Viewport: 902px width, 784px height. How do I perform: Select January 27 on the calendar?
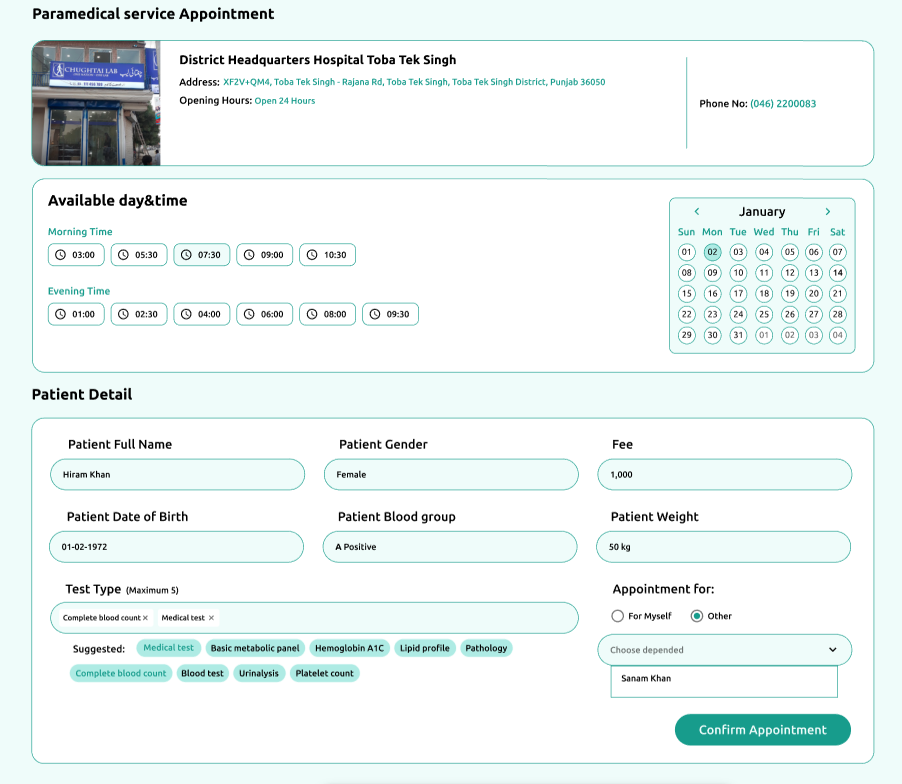pos(813,314)
